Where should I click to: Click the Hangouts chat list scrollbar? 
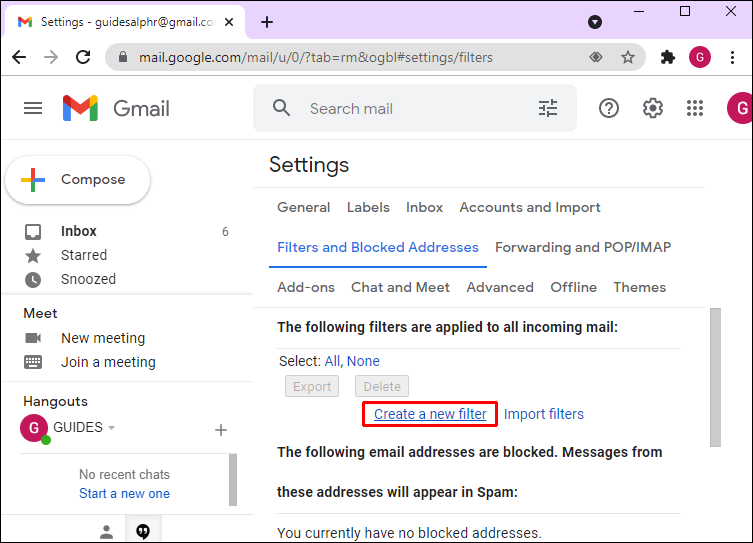tap(233, 480)
